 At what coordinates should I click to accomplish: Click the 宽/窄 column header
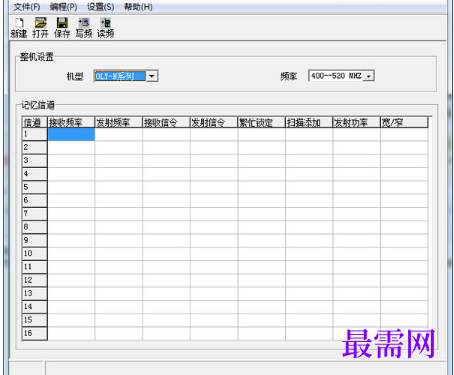coord(404,122)
